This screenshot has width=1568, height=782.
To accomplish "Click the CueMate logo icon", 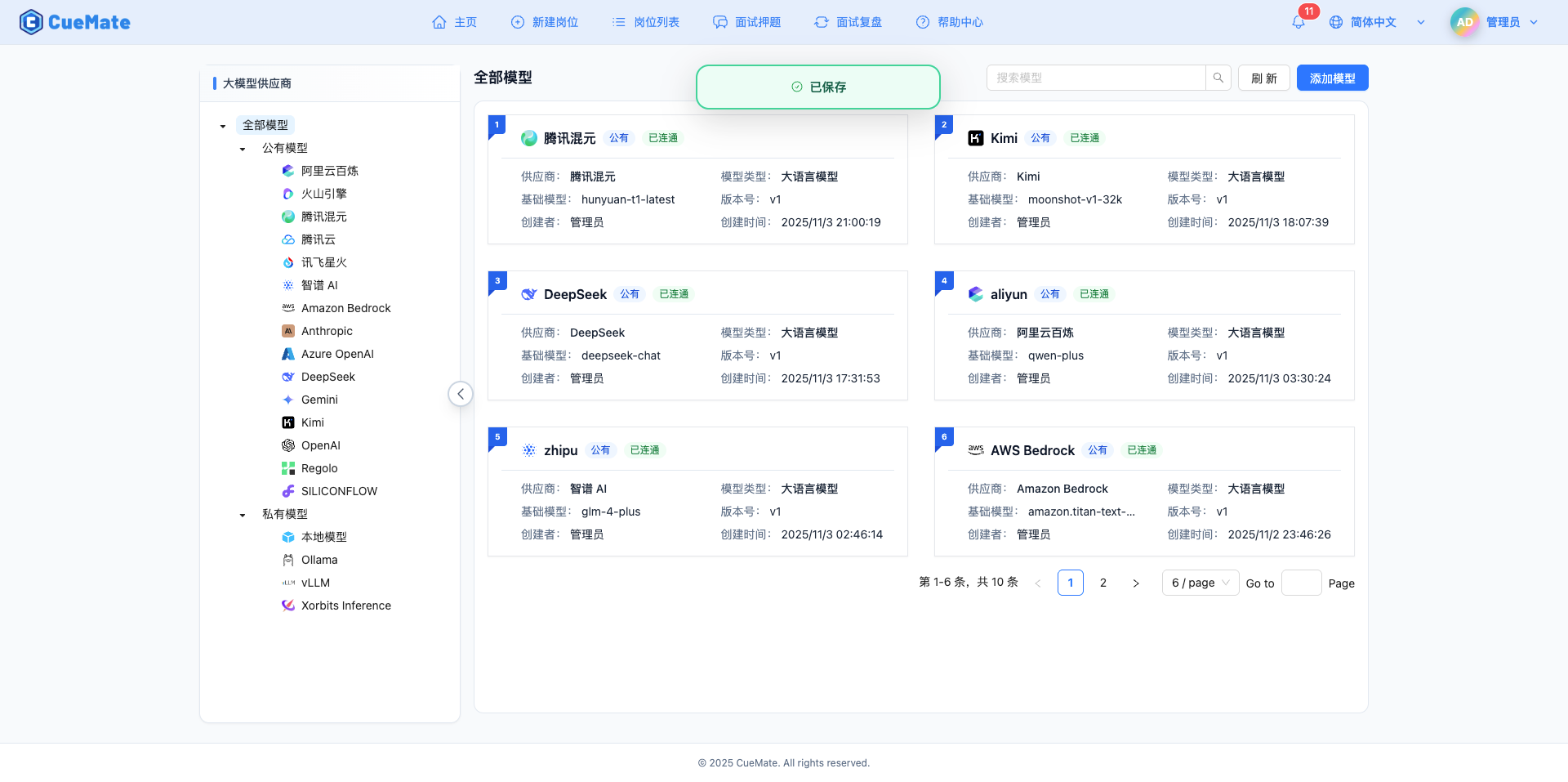I will (x=30, y=22).
